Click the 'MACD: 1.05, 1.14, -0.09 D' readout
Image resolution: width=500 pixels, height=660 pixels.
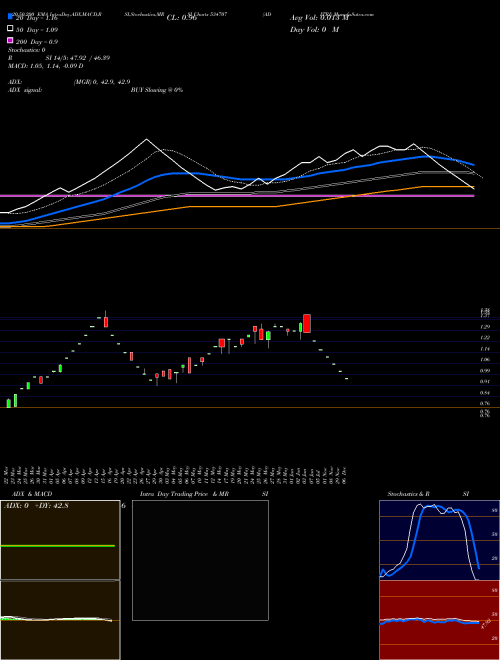(x=45, y=66)
